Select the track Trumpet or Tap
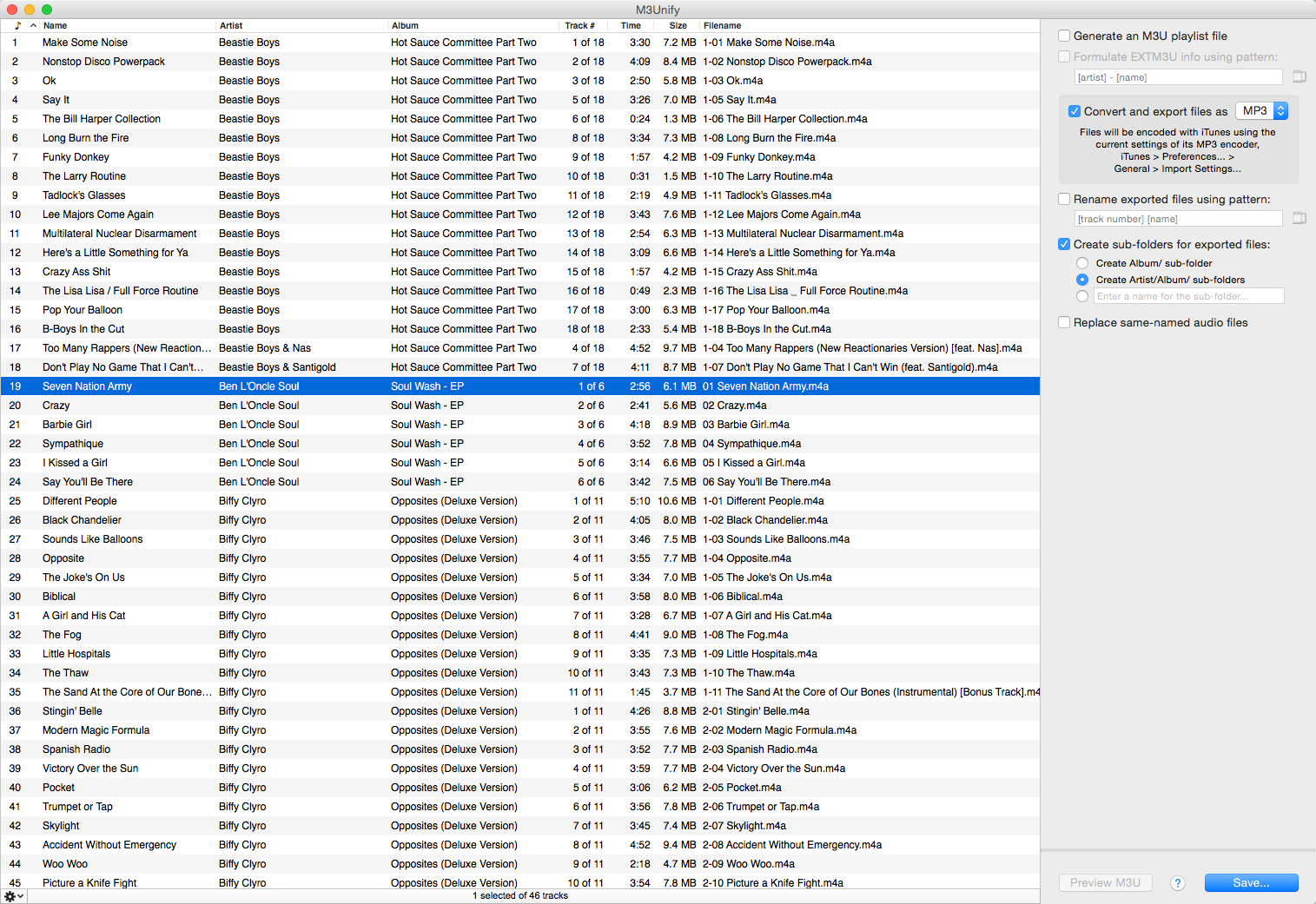Image resolution: width=1316 pixels, height=904 pixels. (519, 807)
